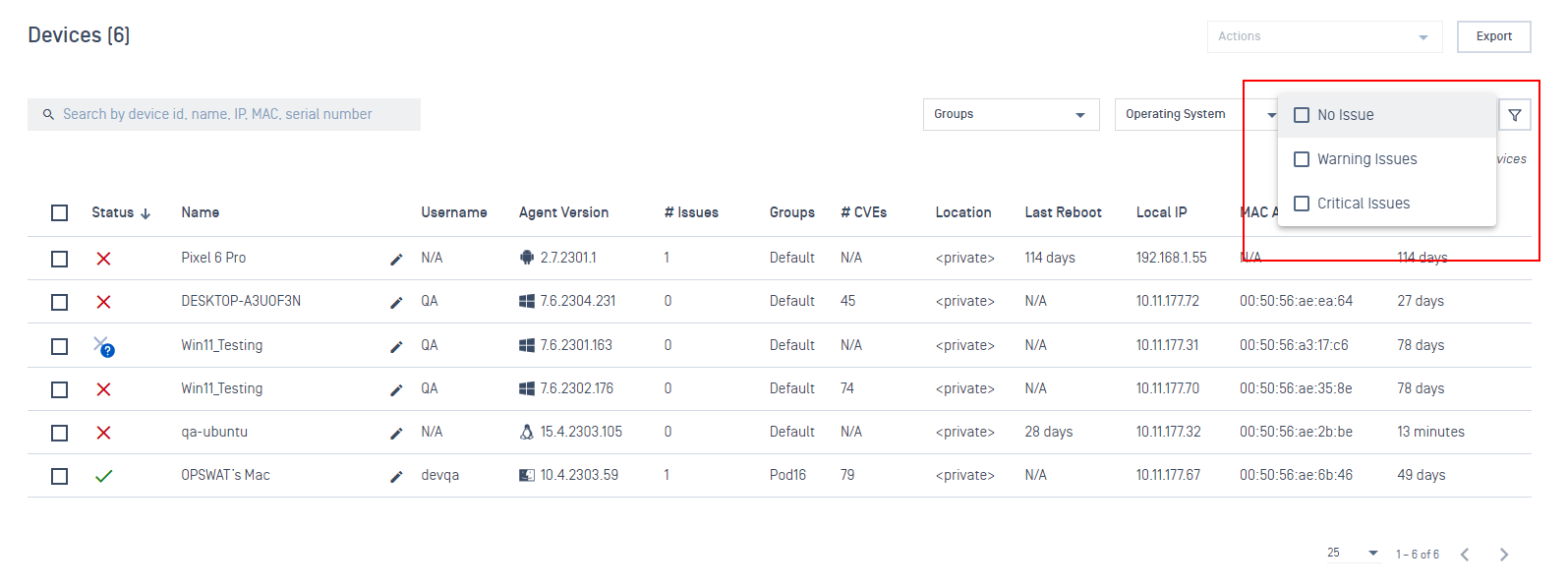This screenshot has width=1568, height=588.
Task: Click edit pencil for qa-ubuntu device
Action: tap(396, 433)
